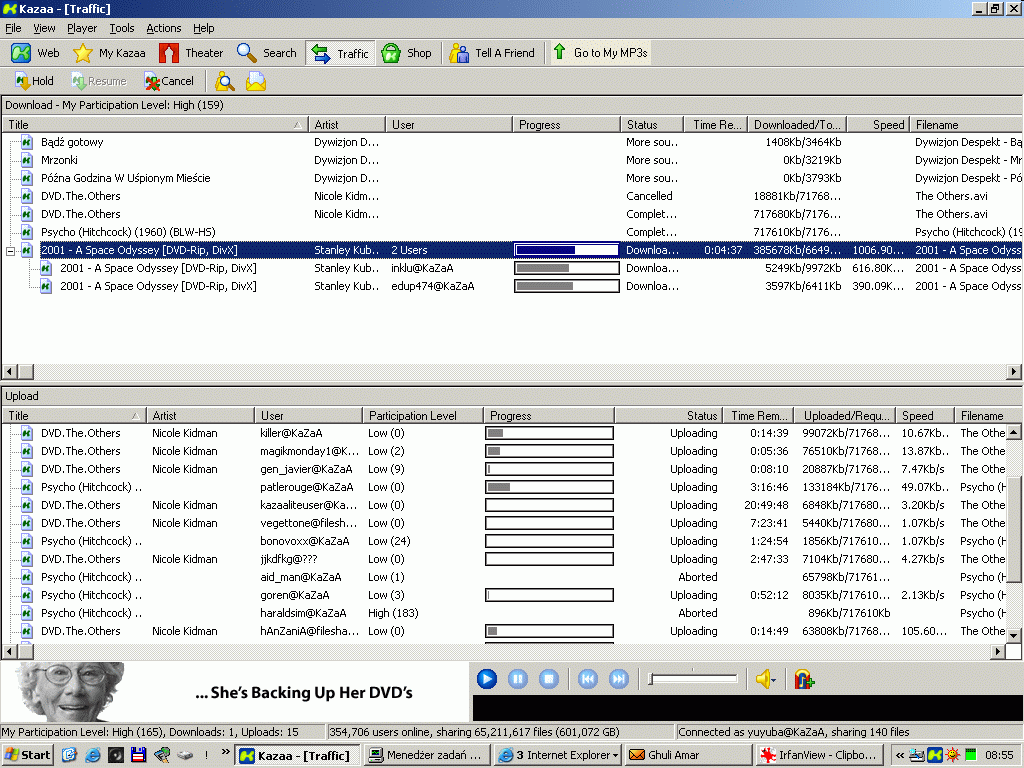Sort uploads by User column

pos(308,416)
